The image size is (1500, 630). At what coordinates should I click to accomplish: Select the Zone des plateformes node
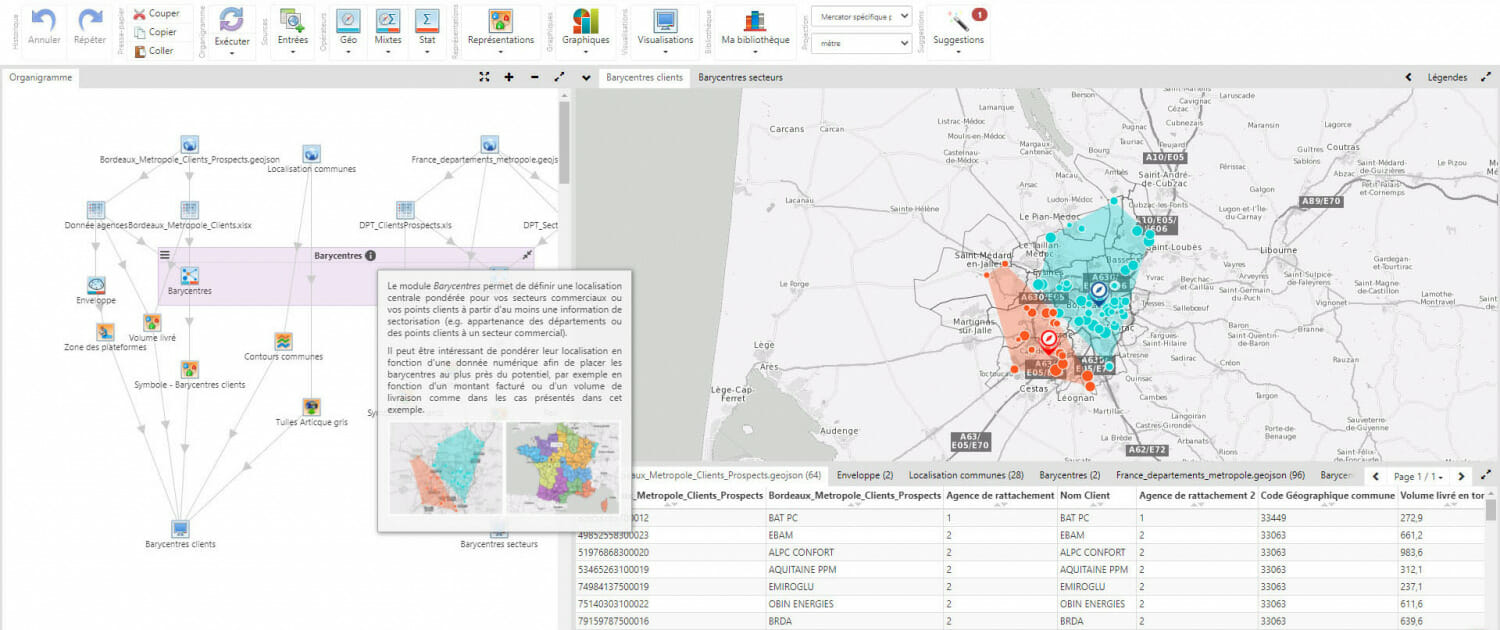tap(105, 331)
